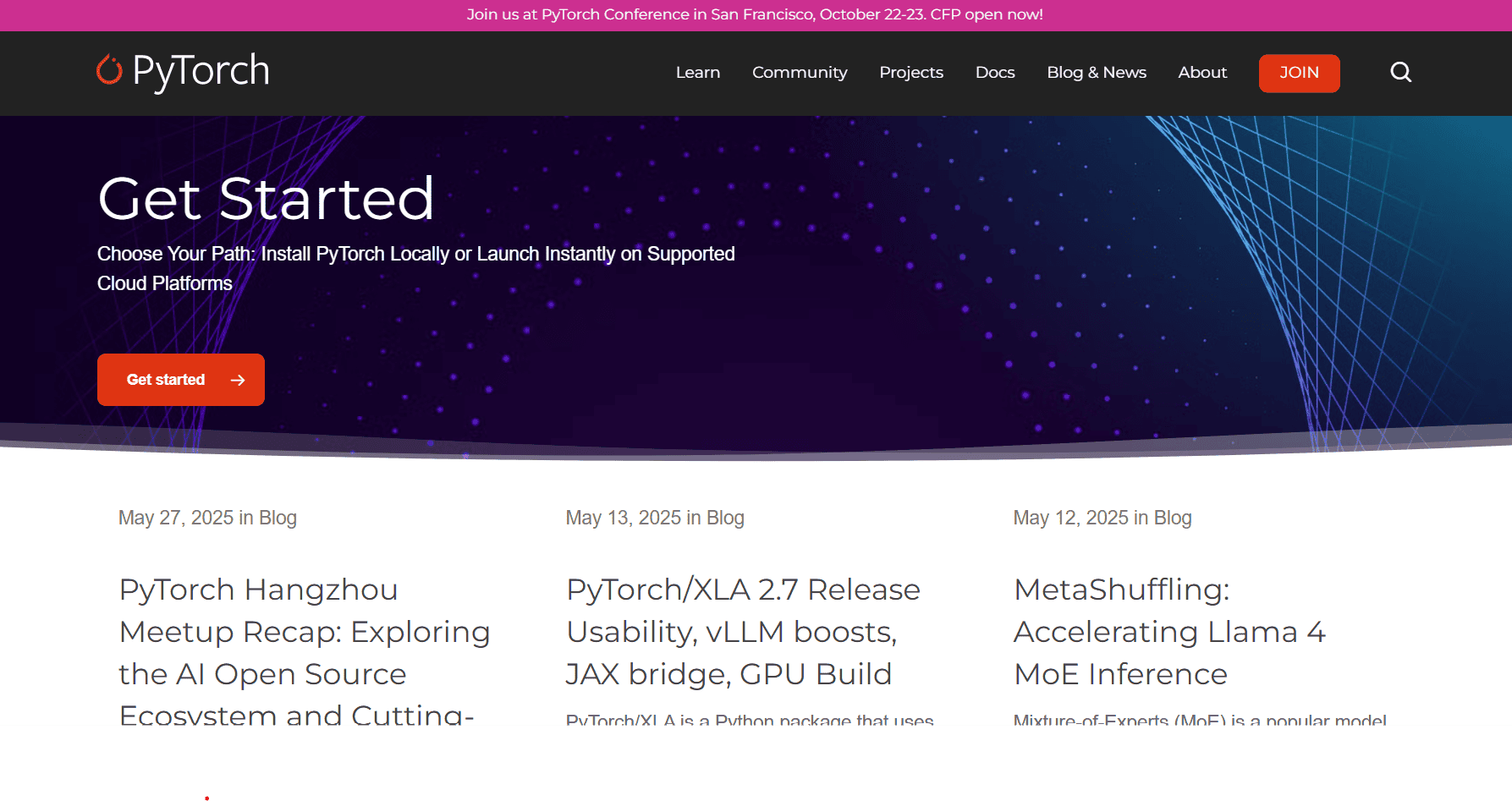Screen dimensions: 1512x801
Task: Open the PyTorch Hangzhou Meetup Recap article
Action: [x=304, y=631]
